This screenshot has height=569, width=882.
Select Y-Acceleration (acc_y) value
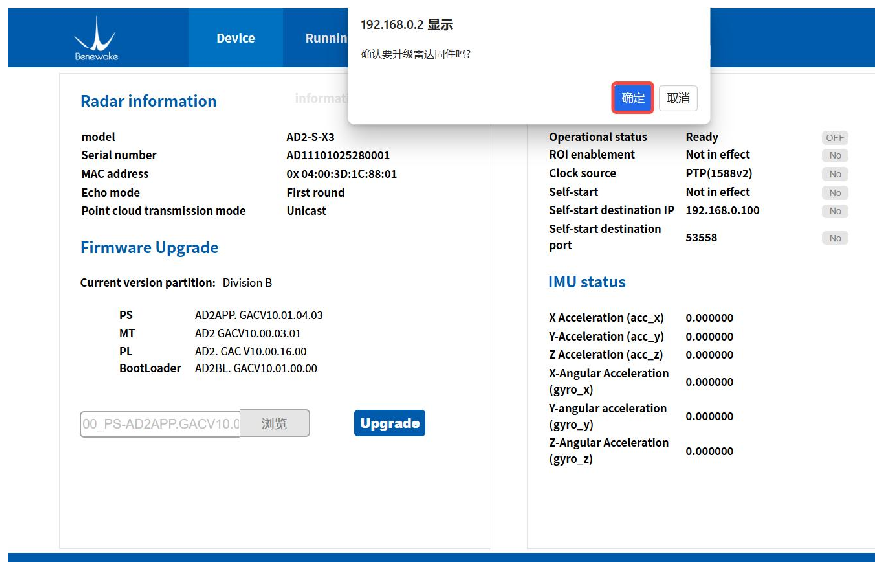tap(709, 337)
